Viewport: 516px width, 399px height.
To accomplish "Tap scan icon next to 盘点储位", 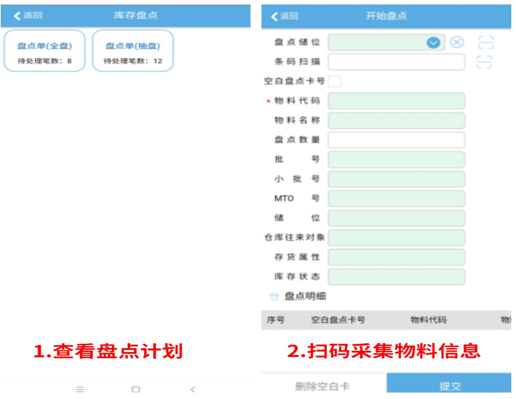I will 486,43.
